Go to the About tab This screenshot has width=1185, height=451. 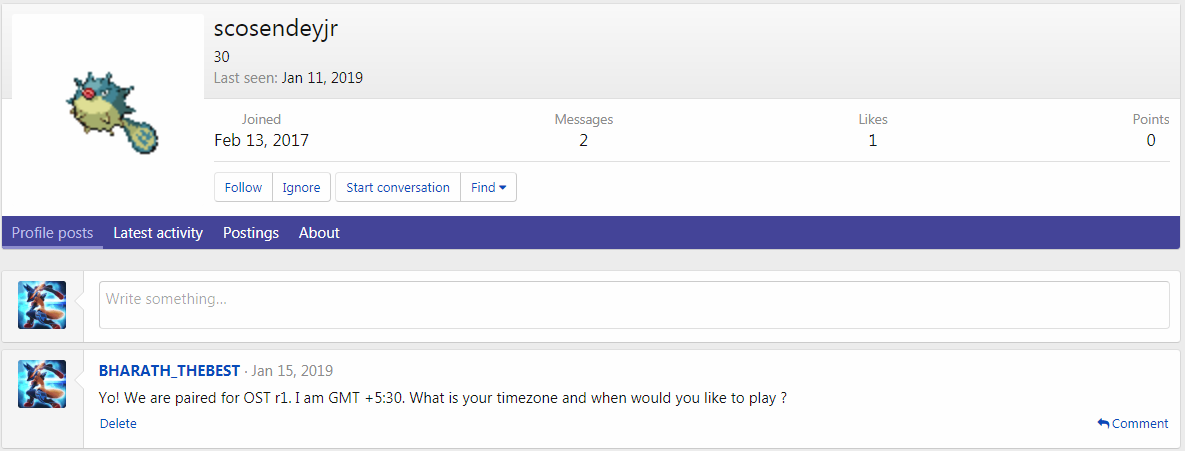tap(319, 233)
